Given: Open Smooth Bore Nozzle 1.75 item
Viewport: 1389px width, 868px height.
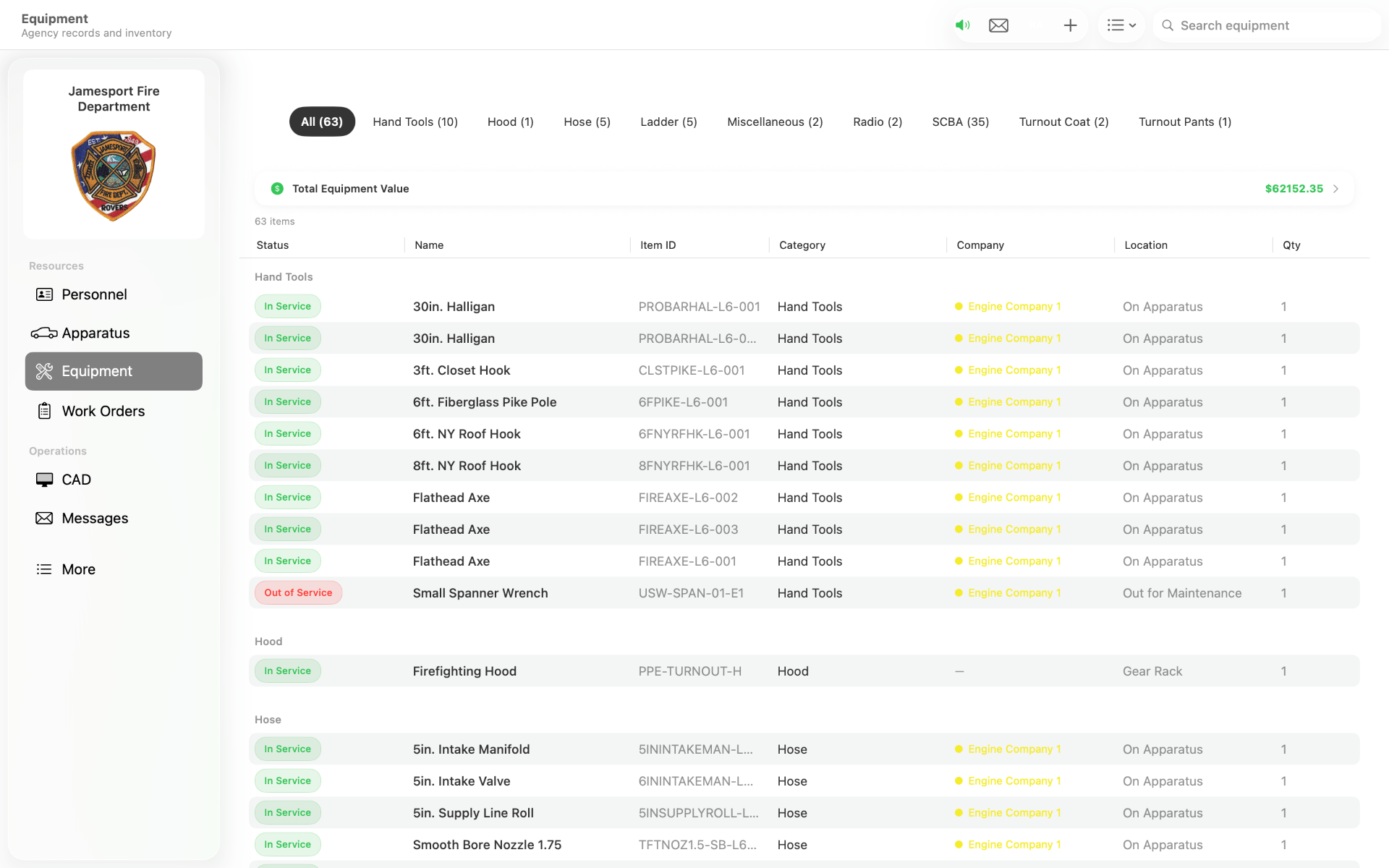Looking at the screenshot, I should (x=804, y=844).
